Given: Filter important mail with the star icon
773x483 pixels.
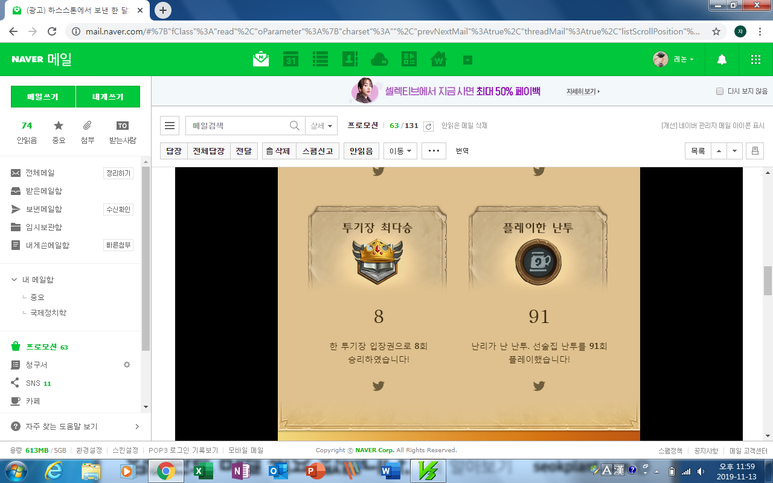Looking at the screenshot, I should point(59,133).
